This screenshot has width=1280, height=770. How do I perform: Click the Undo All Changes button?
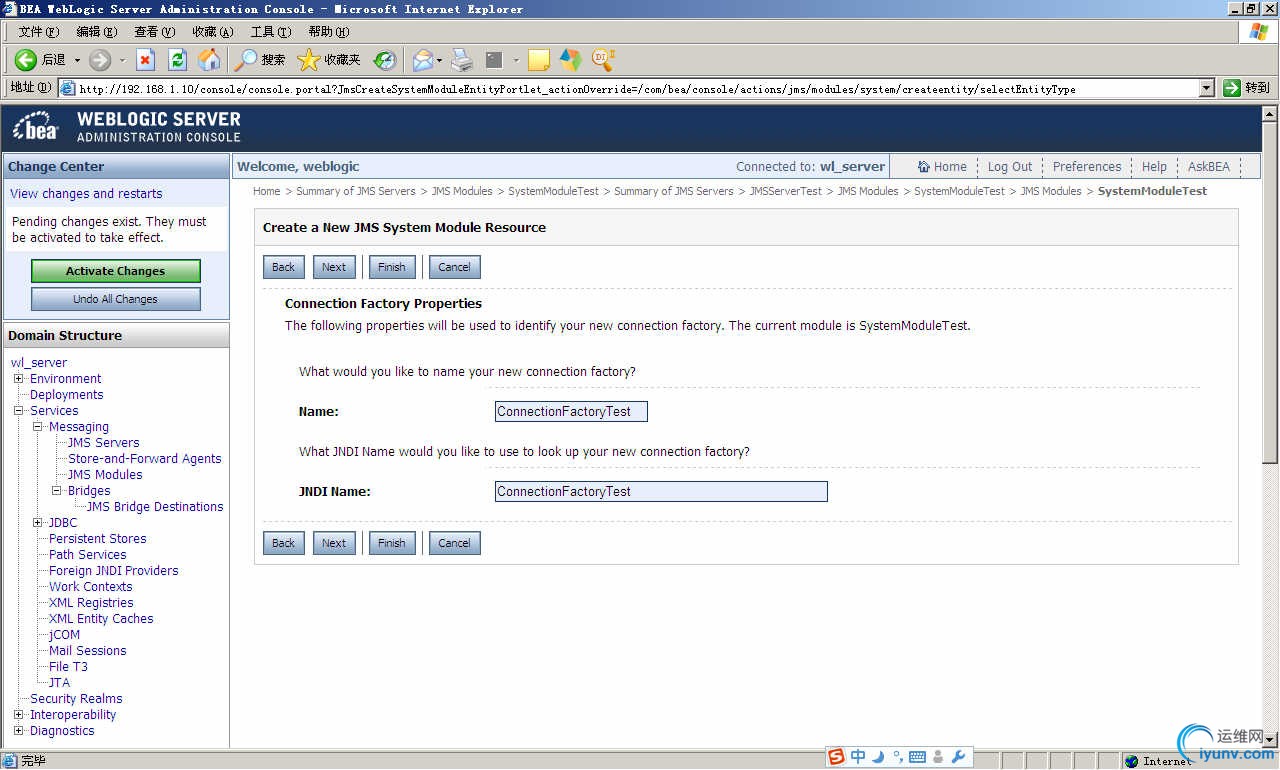[116, 299]
